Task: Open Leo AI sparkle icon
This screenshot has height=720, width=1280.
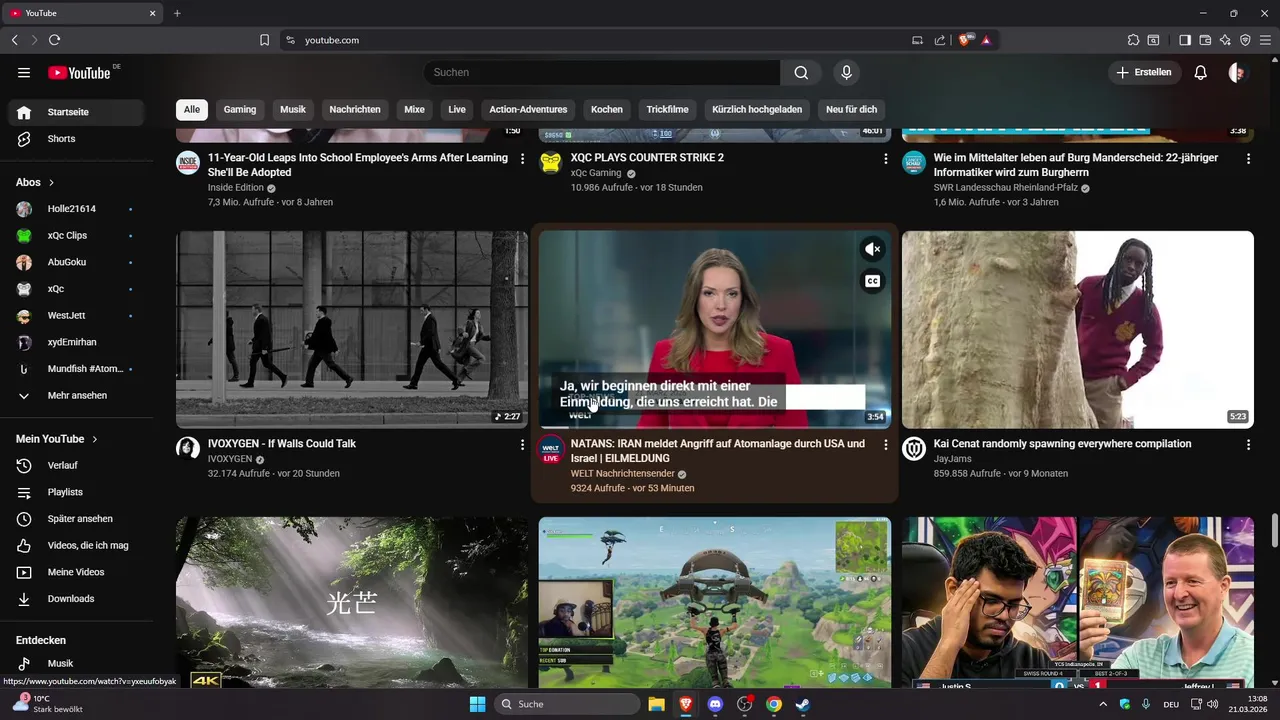Action: tap(1225, 40)
